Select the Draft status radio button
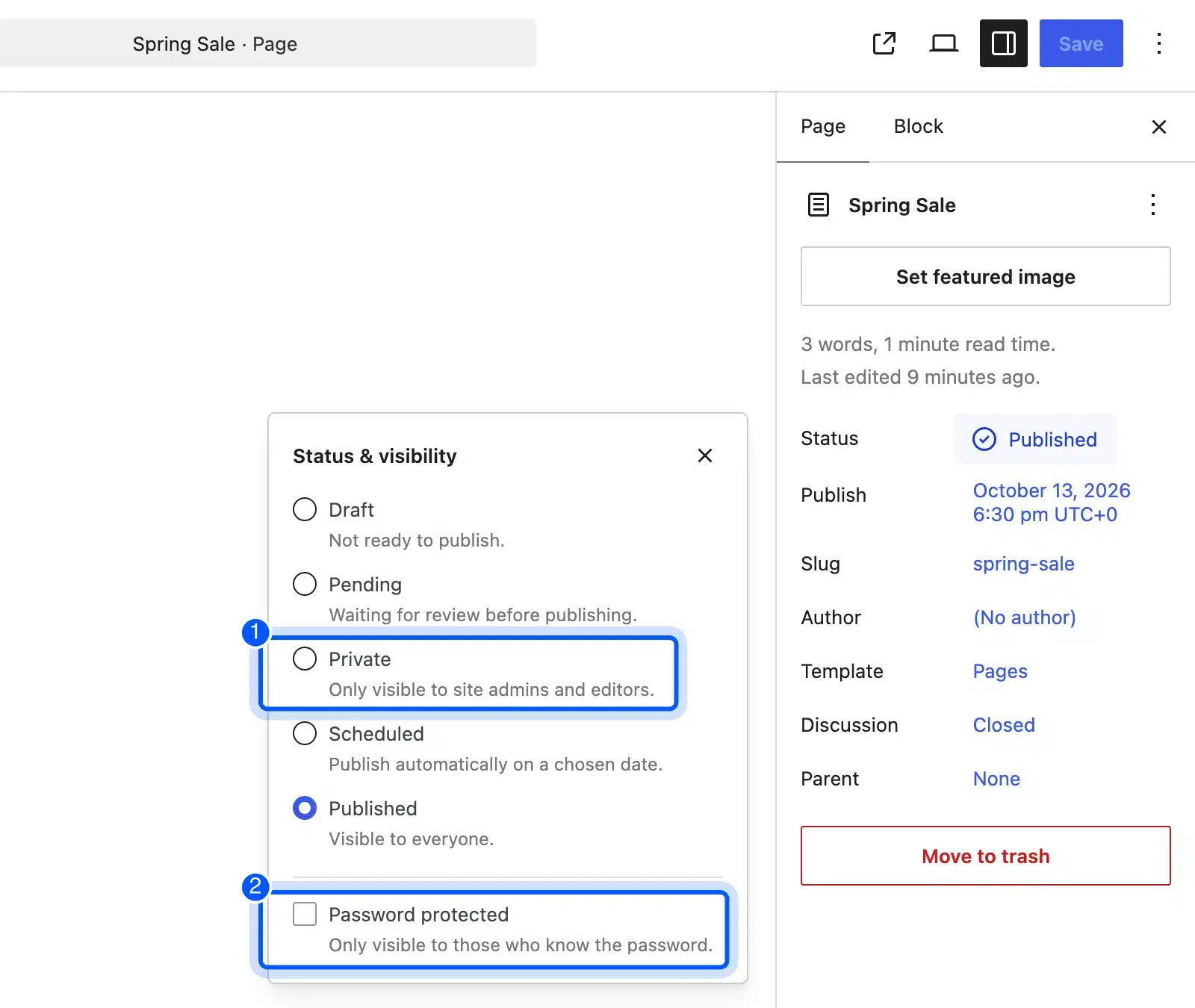The width and height of the screenshot is (1195, 1008). [x=305, y=509]
